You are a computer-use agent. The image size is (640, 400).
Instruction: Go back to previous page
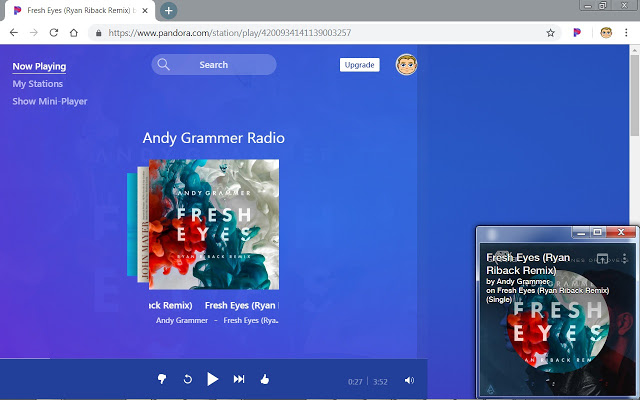pos(14,33)
